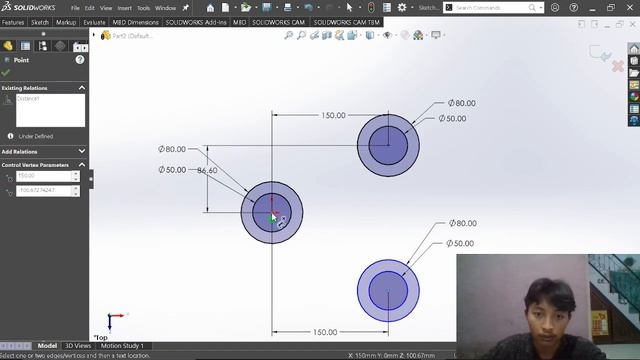640x360 pixels.
Task: Expand the Part2 tree in flyout FeatureManager
Action: click(x=94, y=36)
